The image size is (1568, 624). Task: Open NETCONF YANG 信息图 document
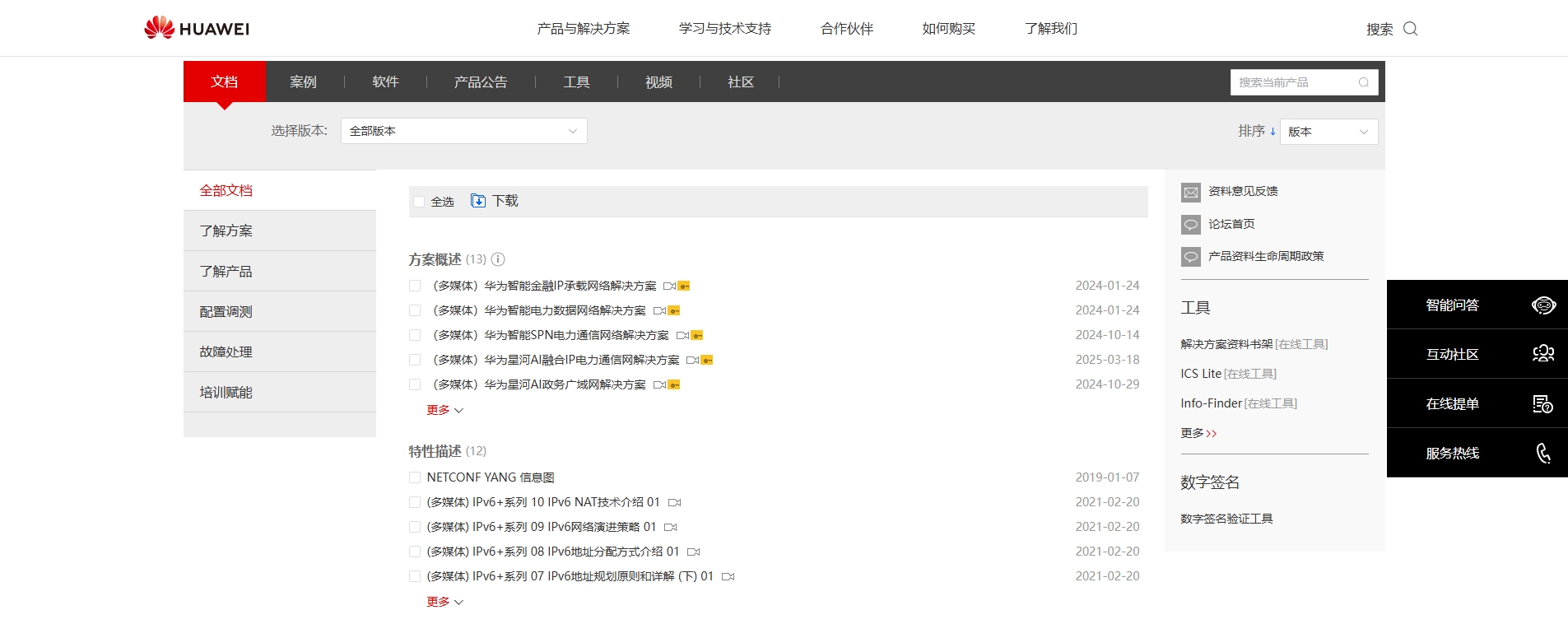(491, 477)
